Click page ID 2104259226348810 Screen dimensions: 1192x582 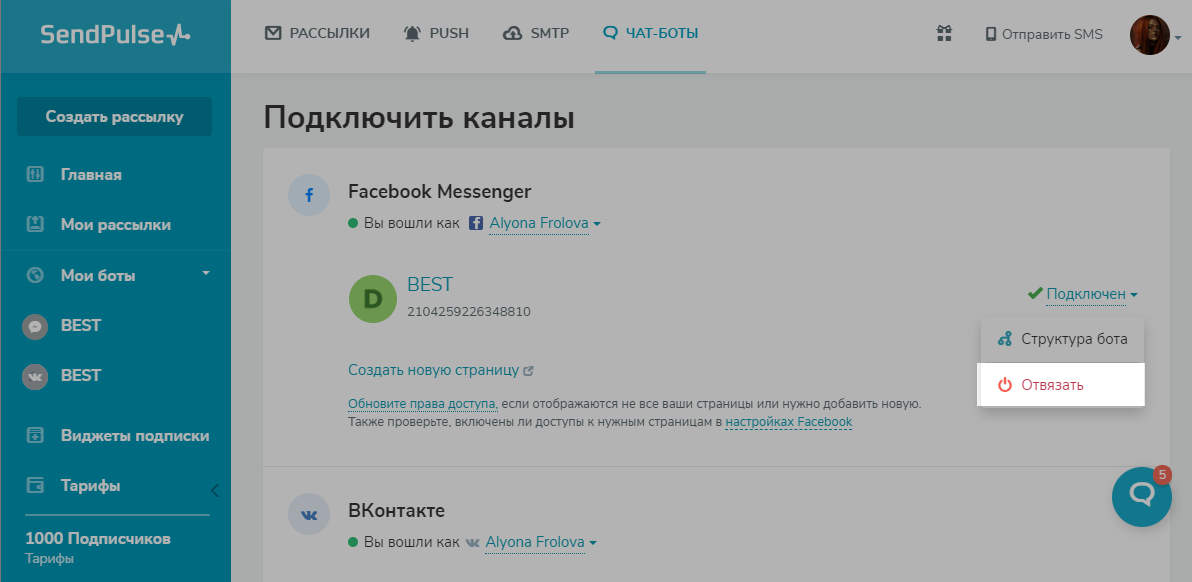coord(469,312)
